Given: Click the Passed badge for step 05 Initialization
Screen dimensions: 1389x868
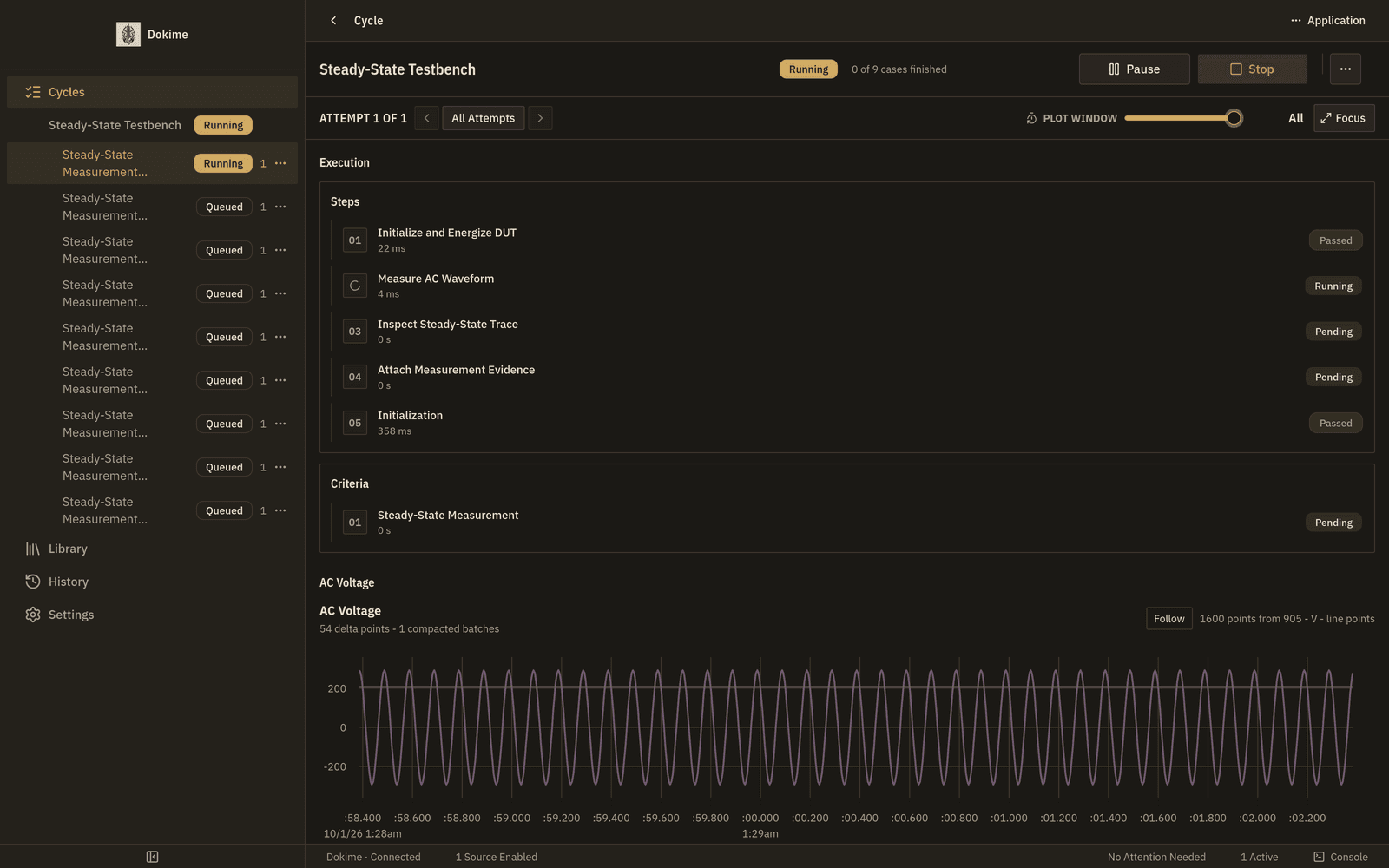Looking at the screenshot, I should [1335, 423].
